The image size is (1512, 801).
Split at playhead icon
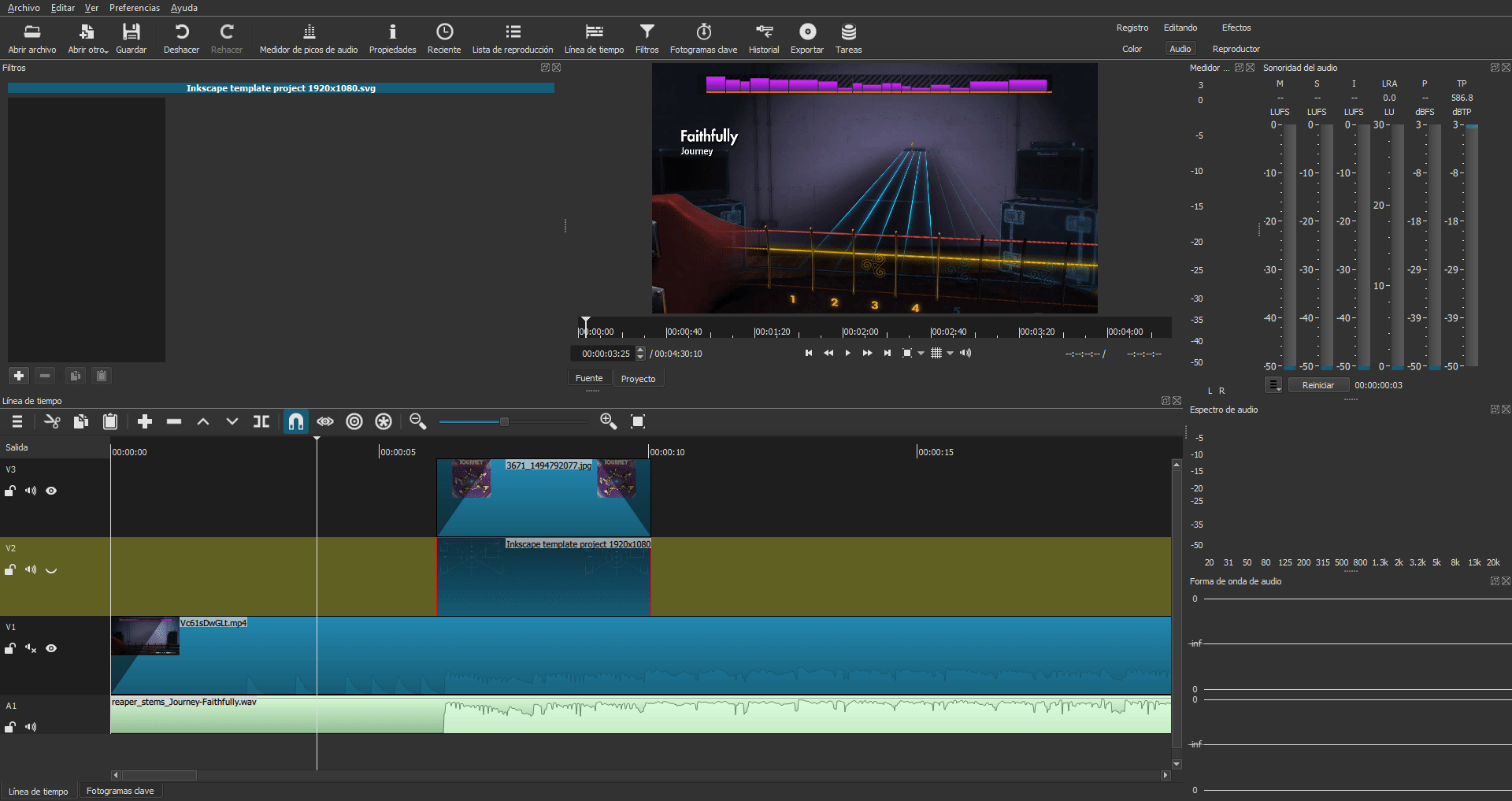coord(261,421)
